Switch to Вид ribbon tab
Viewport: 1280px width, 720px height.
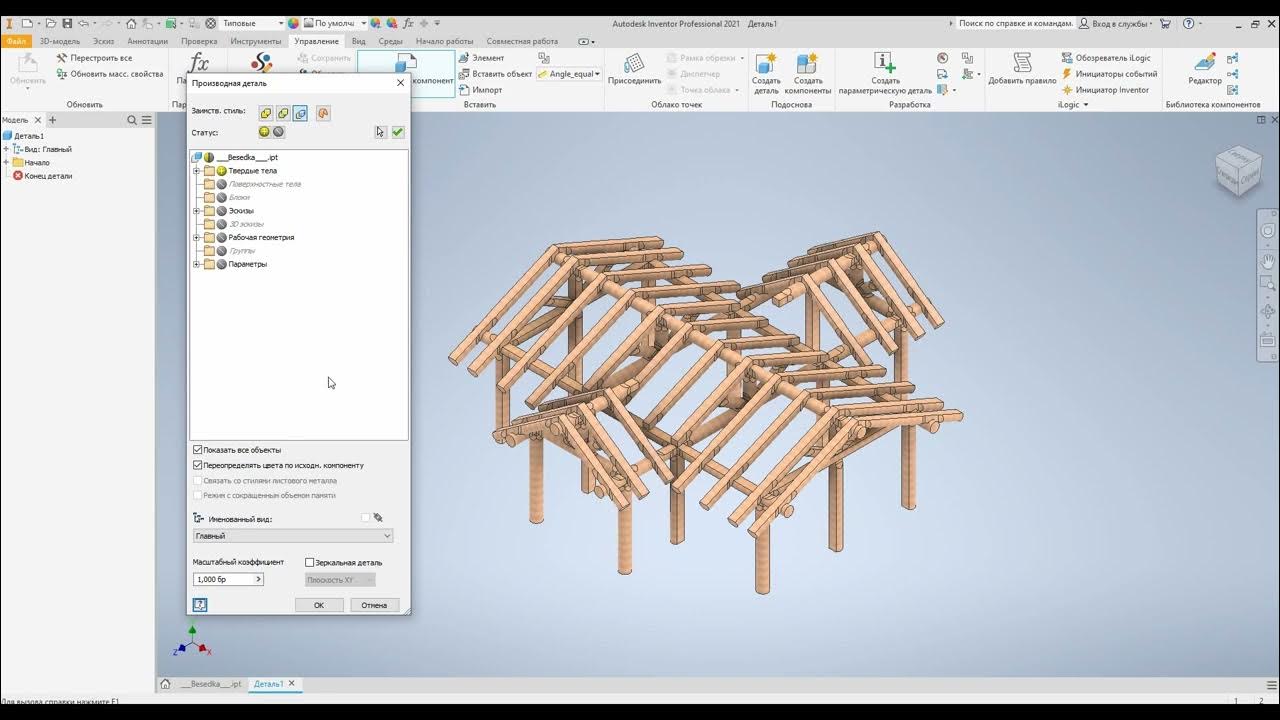click(358, 41)
